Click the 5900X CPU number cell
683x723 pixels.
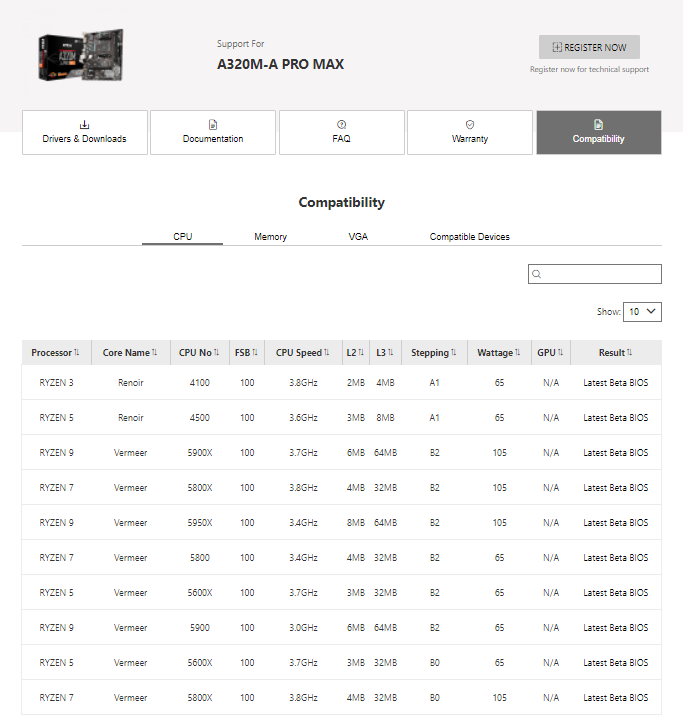(x=200, y=453)
